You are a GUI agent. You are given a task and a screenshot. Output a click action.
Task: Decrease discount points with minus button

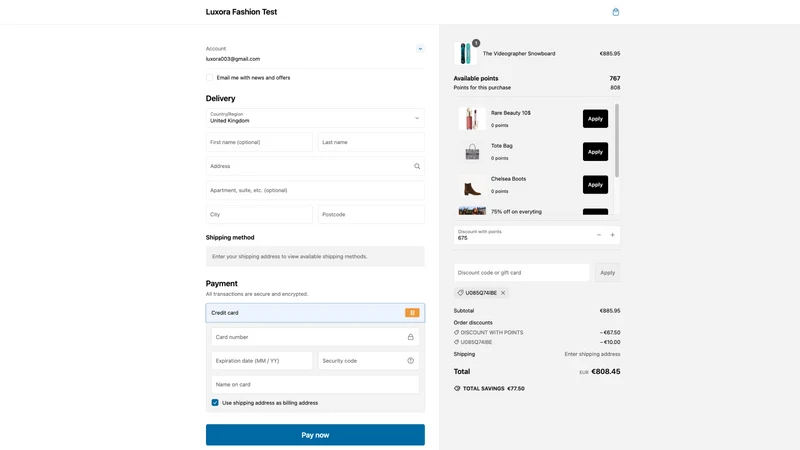[x=598, y=235]
